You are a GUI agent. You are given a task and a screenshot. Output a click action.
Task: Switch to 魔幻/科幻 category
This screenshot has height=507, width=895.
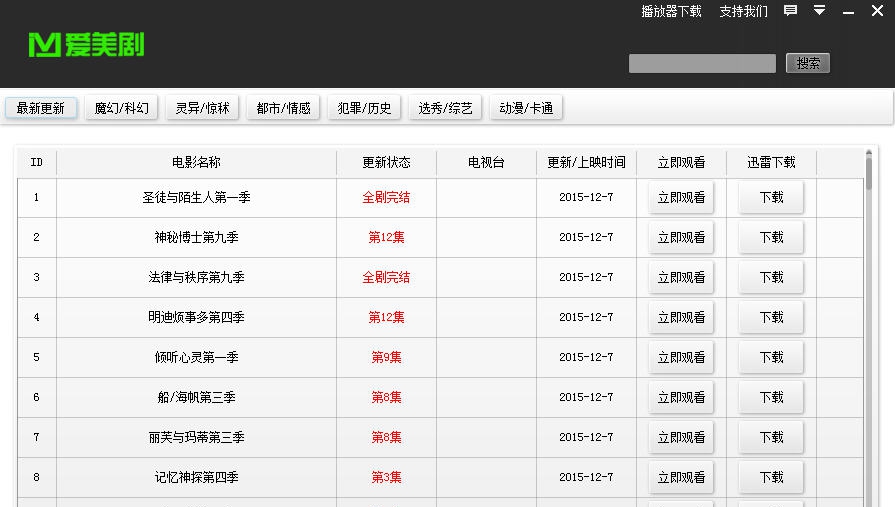(x=122, y=108)
